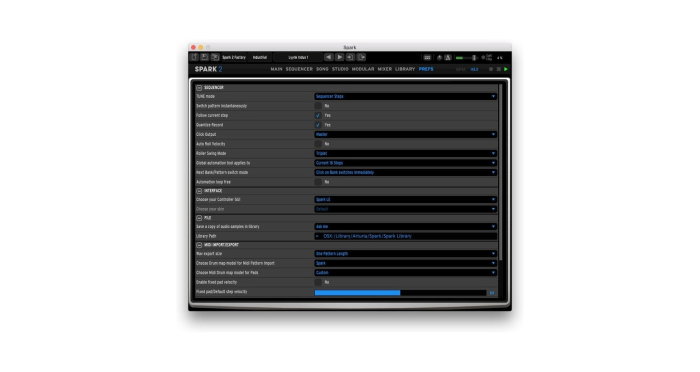Click the export icon at the end of the preset buttons

click(x=362, y=57)
